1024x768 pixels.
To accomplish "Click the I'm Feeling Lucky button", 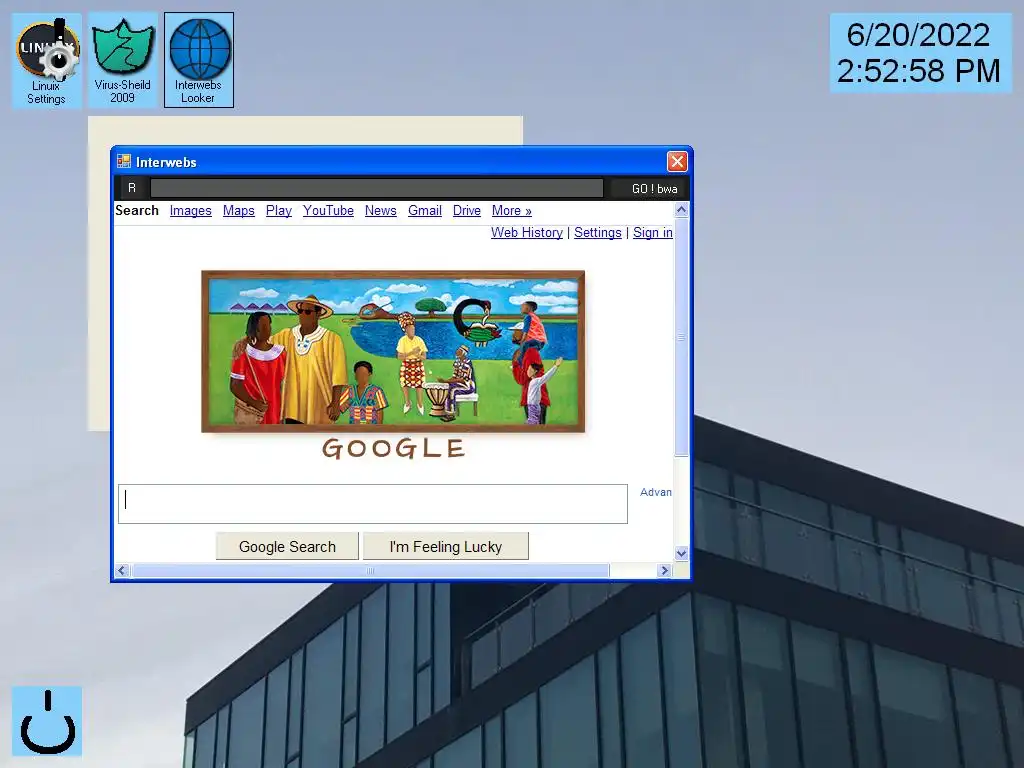I will click(x=446, y=547).
